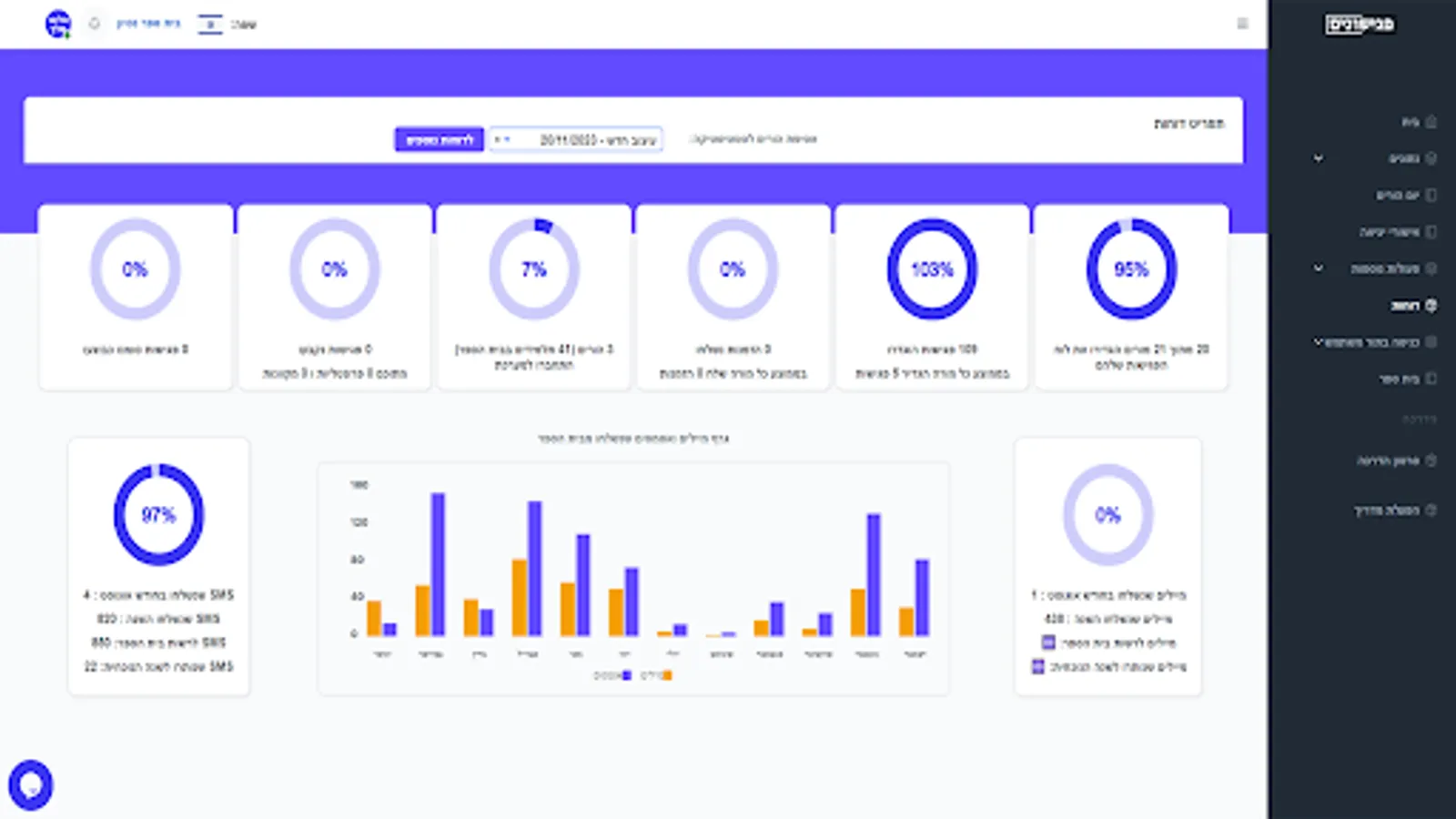Viewport: 1456px width, 819px height.
Task: Select the Israeli flag language icon
Action: coord(210,25)
